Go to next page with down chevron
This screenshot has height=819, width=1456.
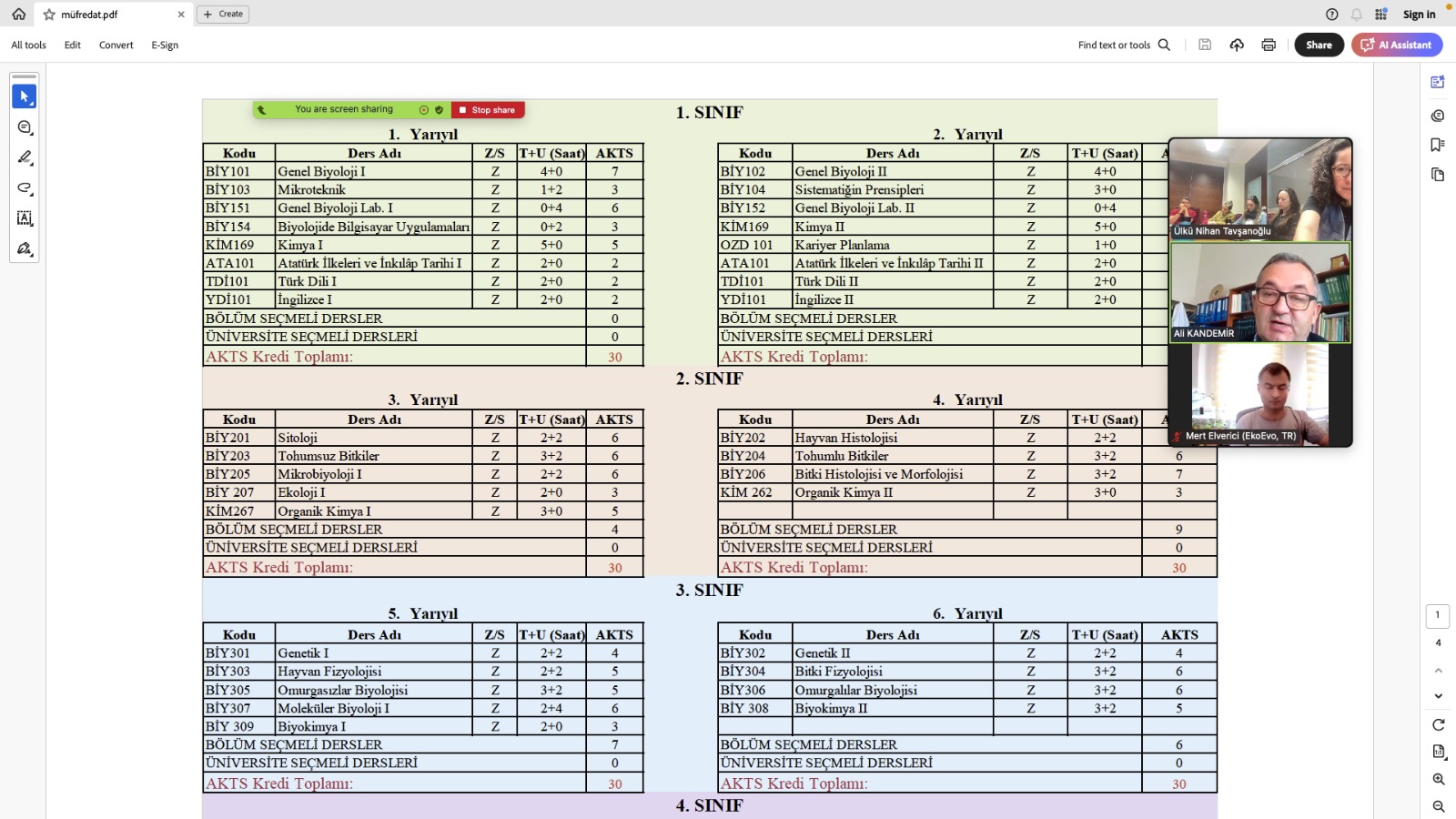pyautogui.click(x=1438, y=696)
